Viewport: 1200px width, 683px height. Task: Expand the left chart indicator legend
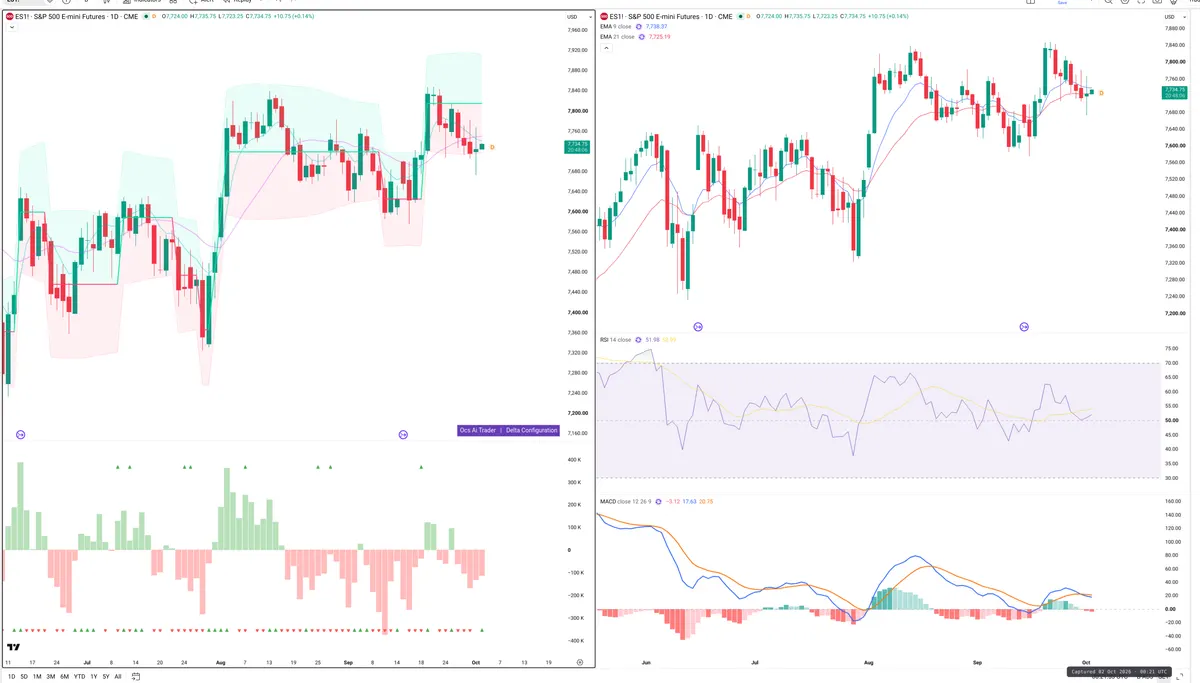click(x=12, y=27)
